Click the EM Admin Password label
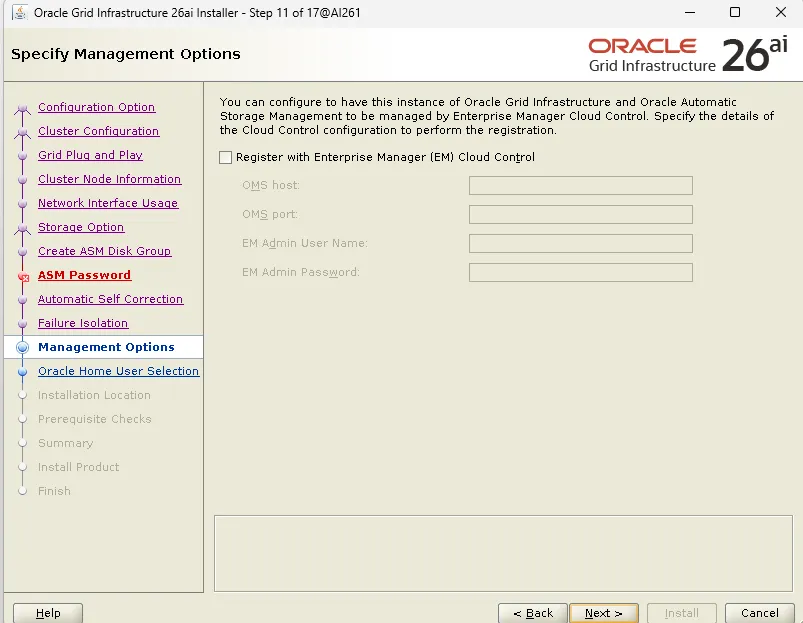Viewport: 803px width, 623px height. click(x=301, y=272)
